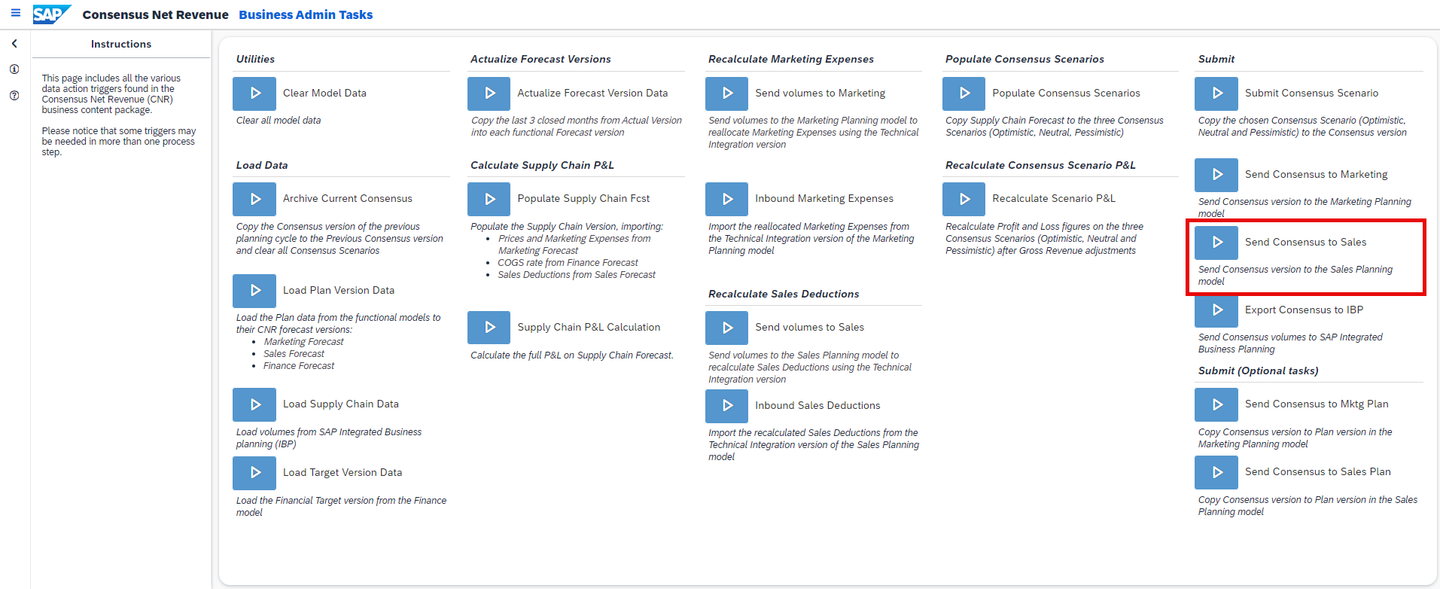Screen dimensions: 1440x589
Task: Open the Business Admin Tasks page title
Action: pyautogui.click(x=306, y=15)
